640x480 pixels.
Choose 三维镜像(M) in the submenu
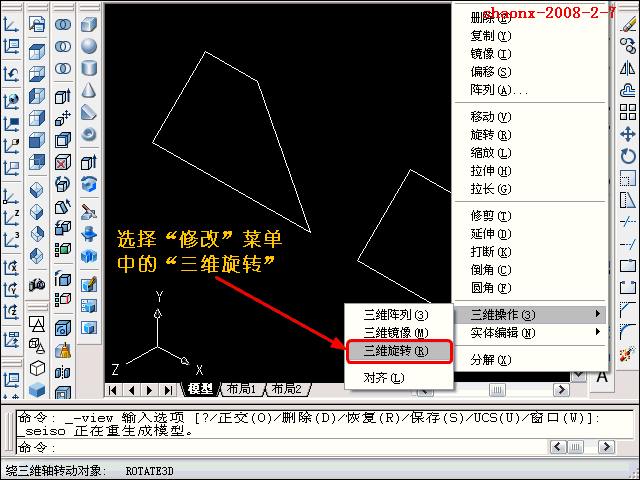click(x=399, y=333)
